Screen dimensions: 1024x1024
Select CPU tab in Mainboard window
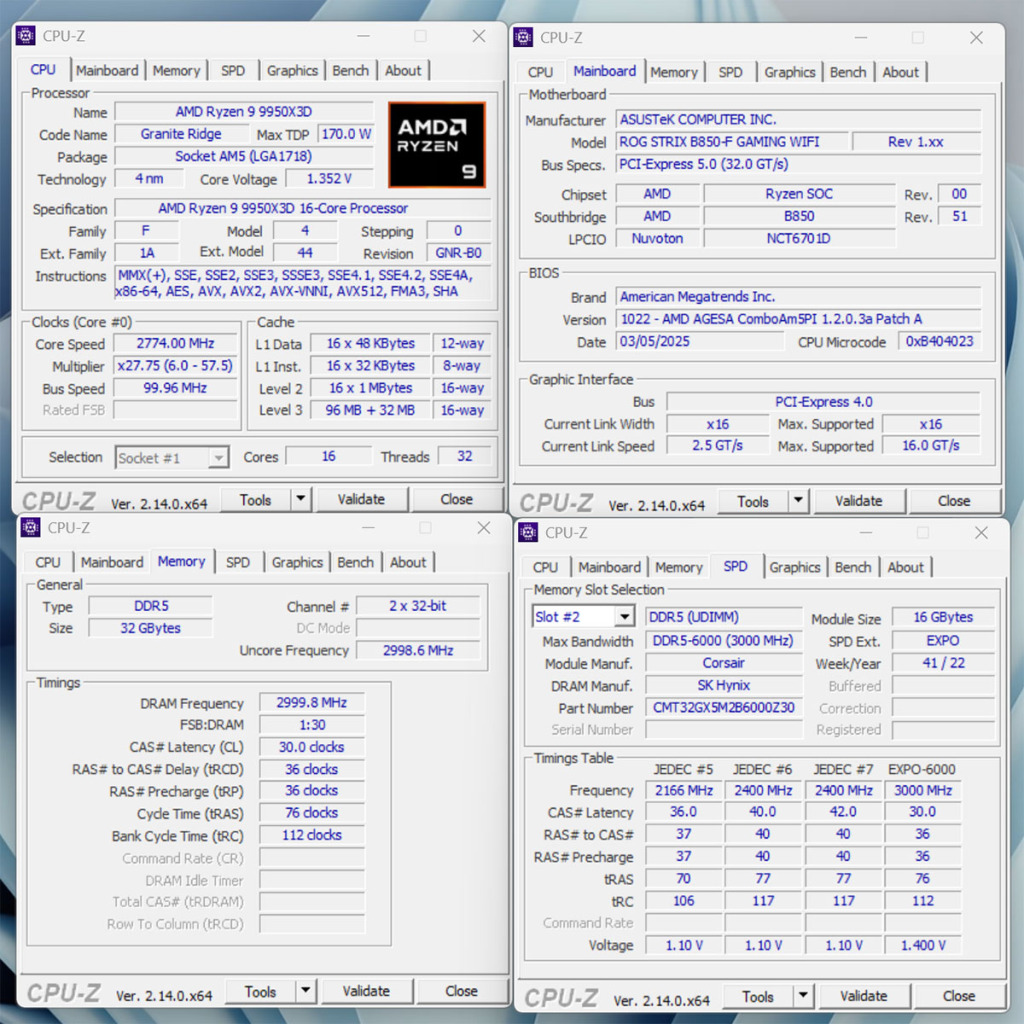[540, 72]
